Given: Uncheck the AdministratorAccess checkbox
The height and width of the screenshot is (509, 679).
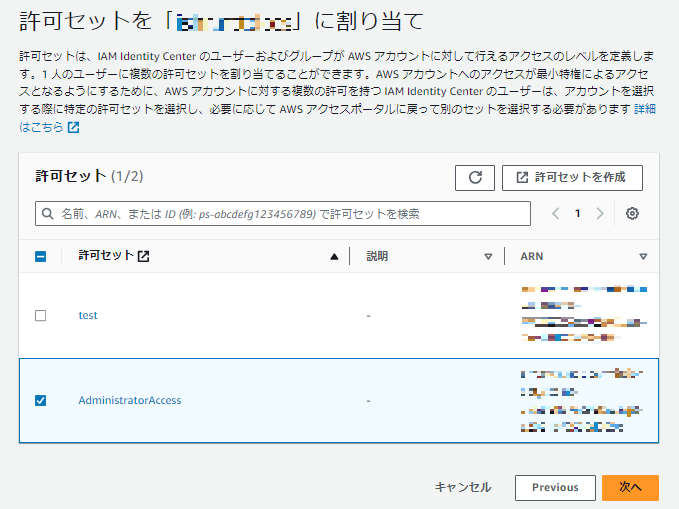Looking at the screenshot, I should [x=41, y=401].
